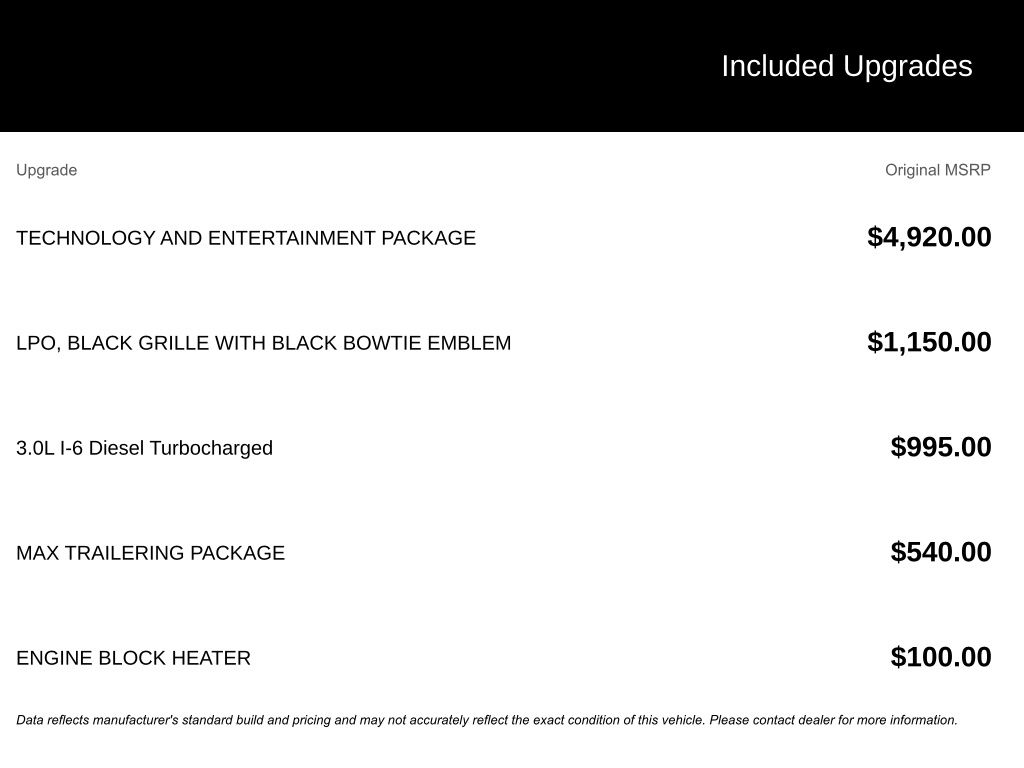Click the $995.00 price
This screenshot has height=768, width=1024.
(x=940, y=447)
